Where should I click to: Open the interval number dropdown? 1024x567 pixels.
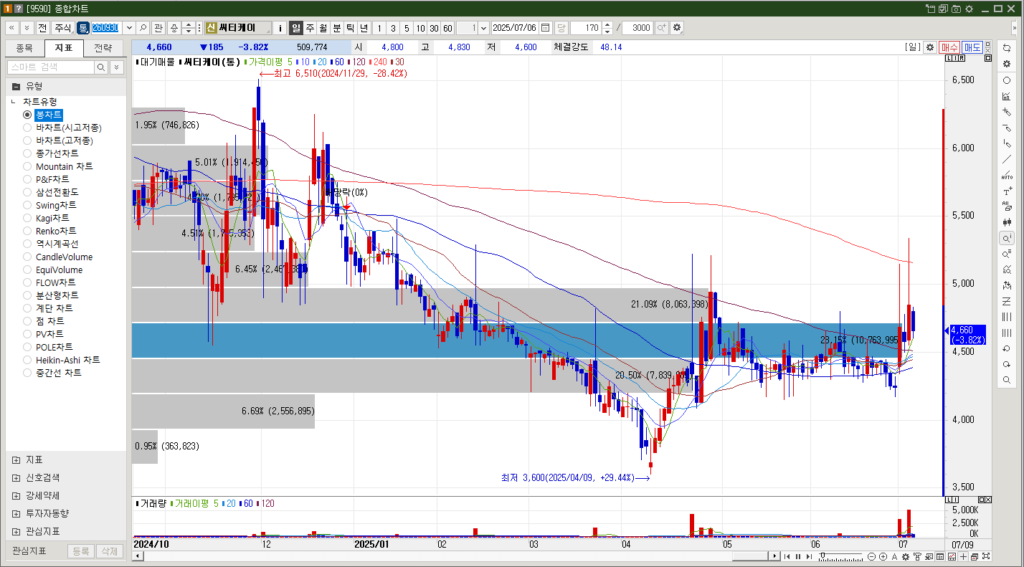(483, 28)
